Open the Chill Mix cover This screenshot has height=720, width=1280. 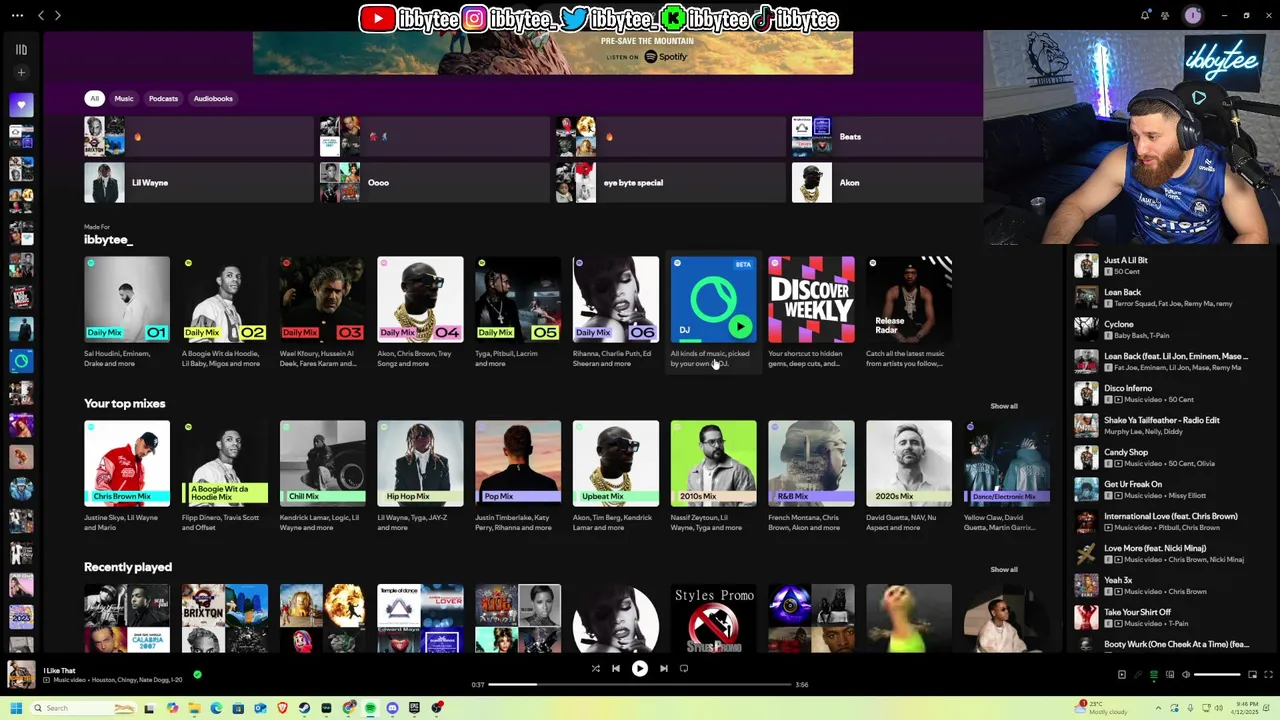322,463
